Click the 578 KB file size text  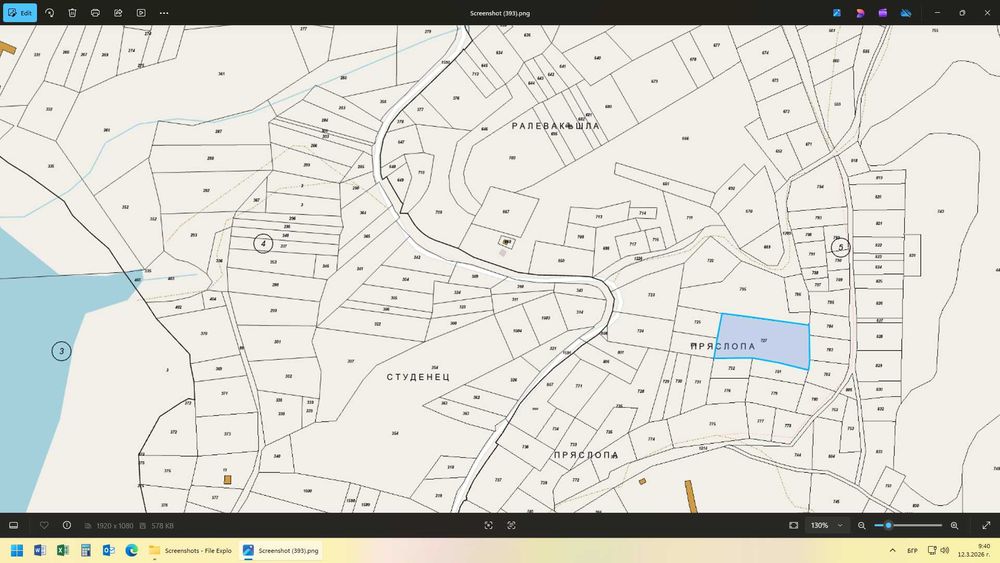(x=163, y=526)
